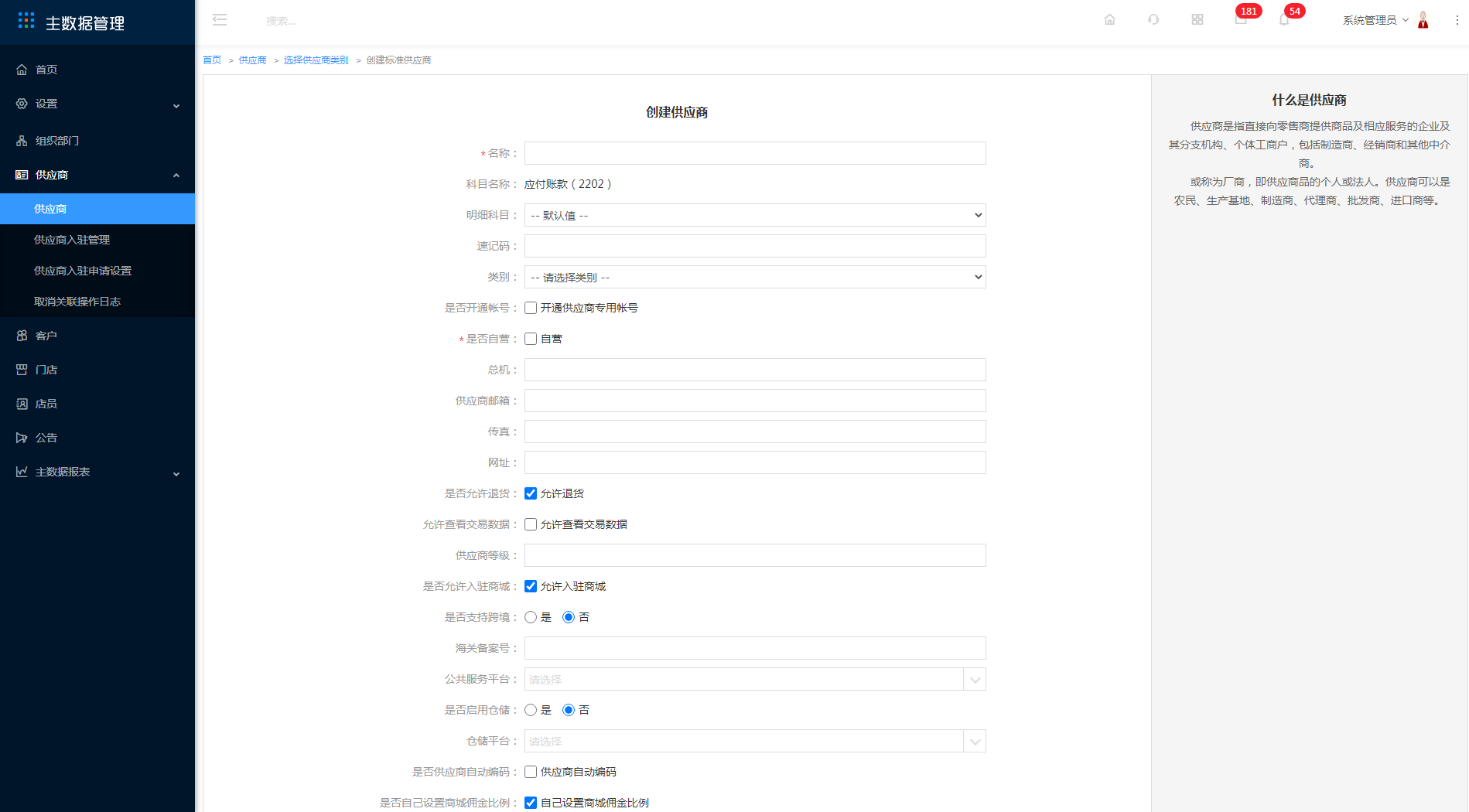Click the 主数据管理 title in header
Screen dimensions: 1469x812
coord(85,23)
